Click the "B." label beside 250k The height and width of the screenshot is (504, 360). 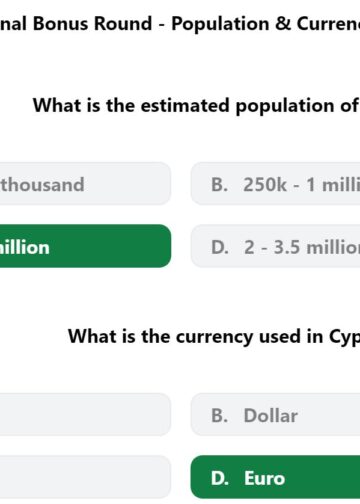pos(219,184)
